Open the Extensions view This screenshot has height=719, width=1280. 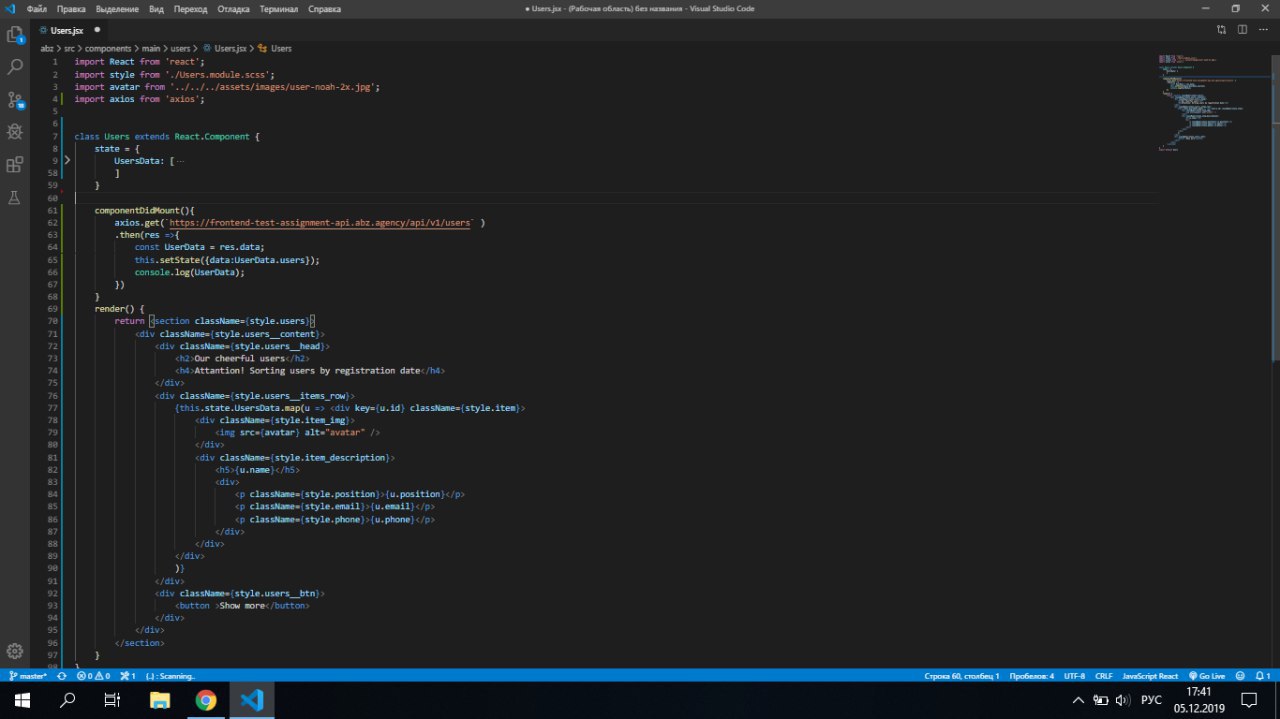tap(15, 164)
